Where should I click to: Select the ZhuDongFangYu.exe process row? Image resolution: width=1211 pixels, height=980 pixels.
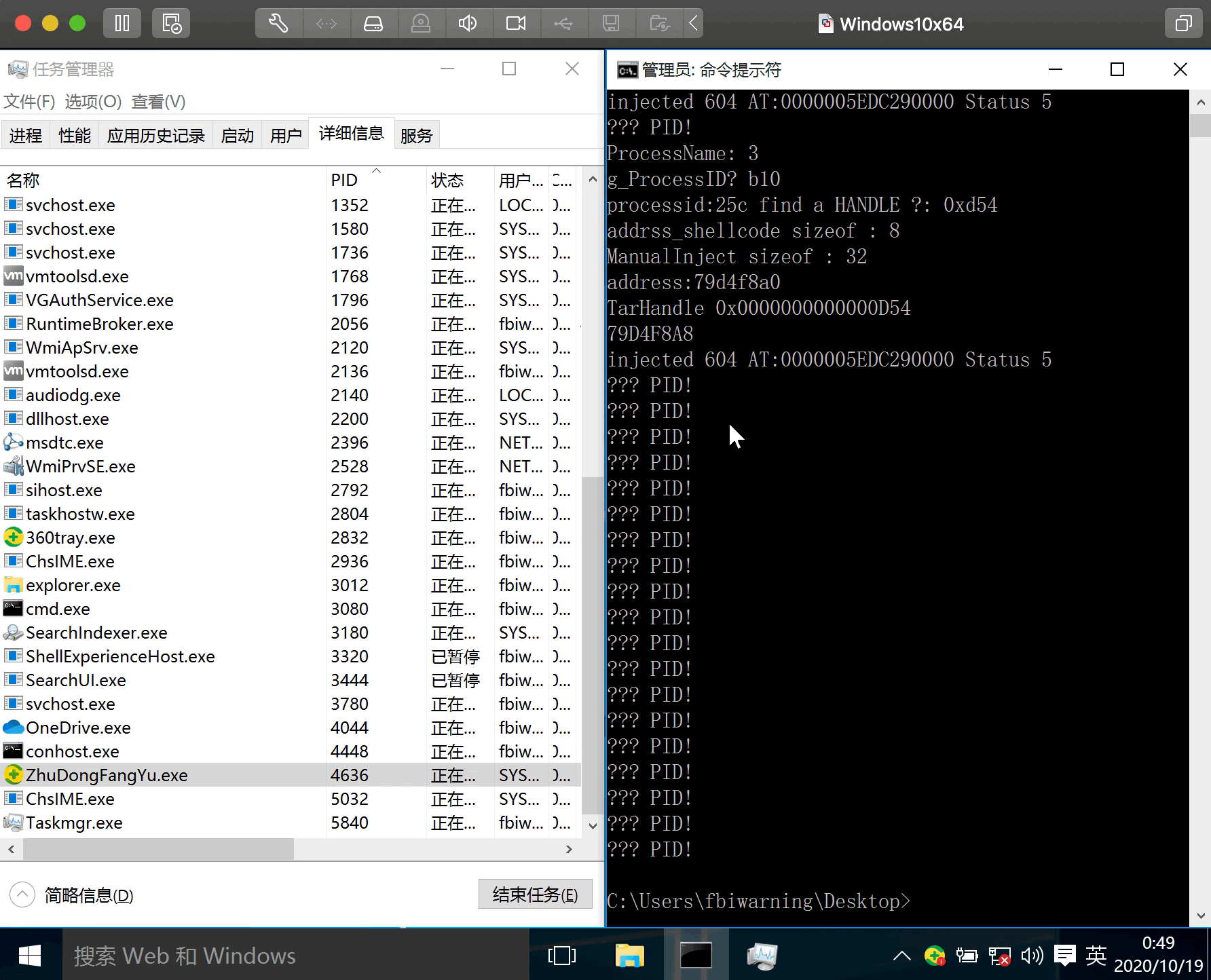tap(291, 775)
